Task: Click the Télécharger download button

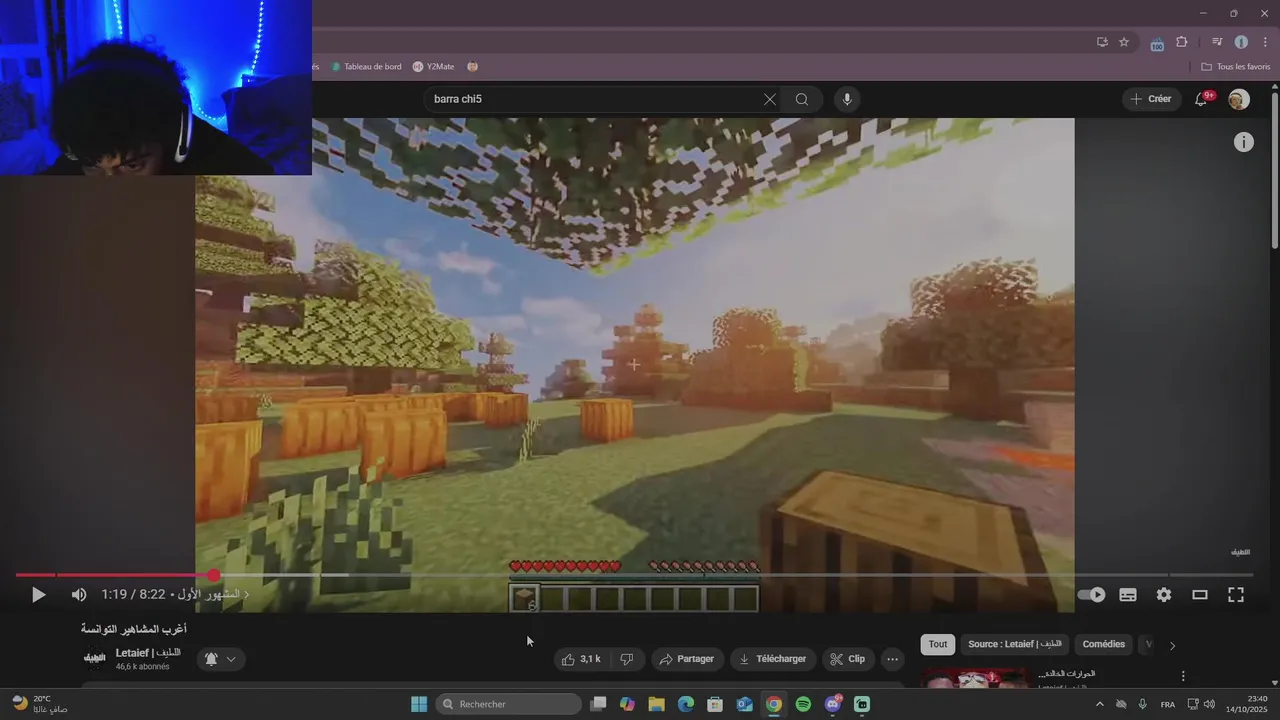Action: (x=772, y=659)
